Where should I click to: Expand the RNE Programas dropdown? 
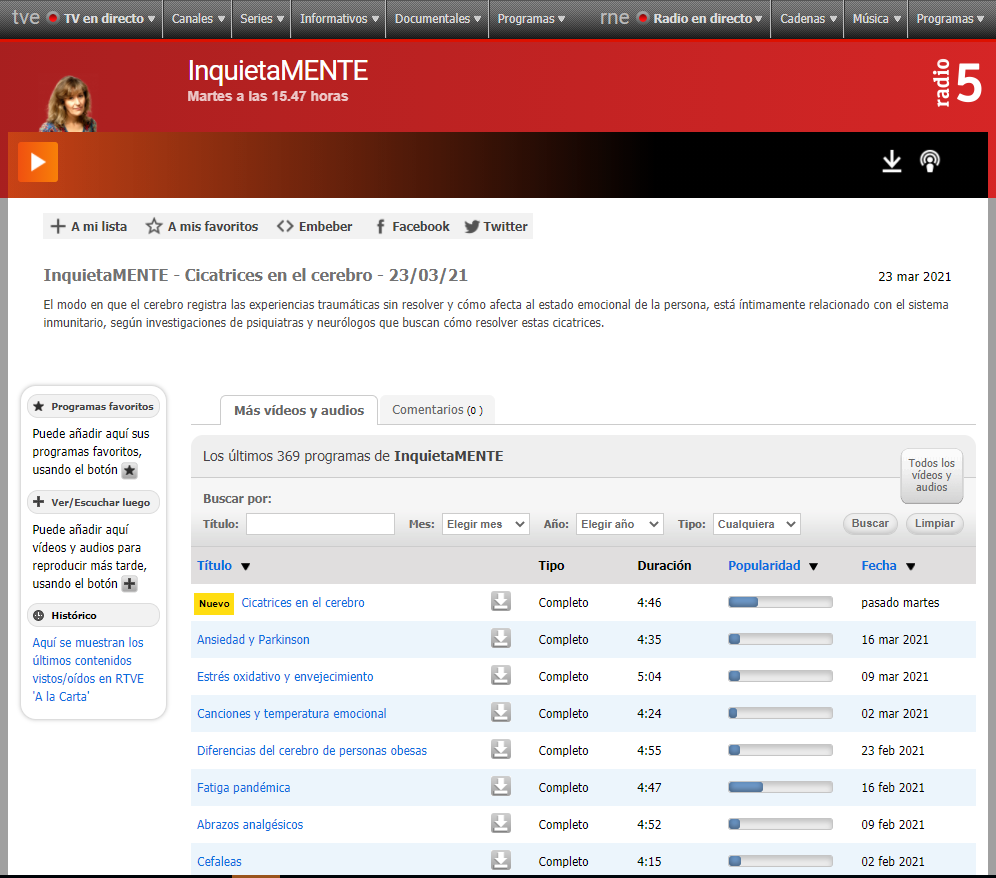(950, 18)
